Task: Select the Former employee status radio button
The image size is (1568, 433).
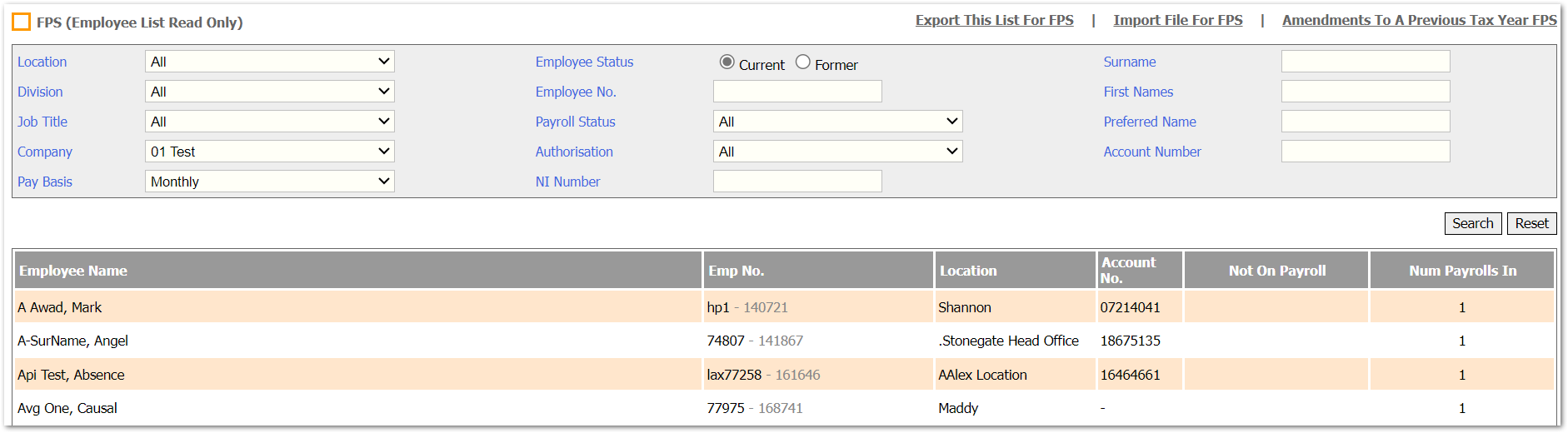Action: click(803, 62)
